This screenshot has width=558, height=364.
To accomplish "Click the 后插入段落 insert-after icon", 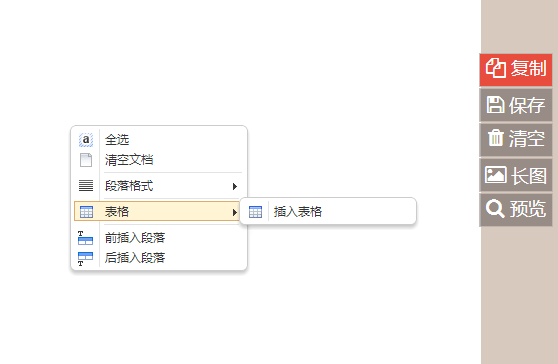I will [x=85, y=259].
